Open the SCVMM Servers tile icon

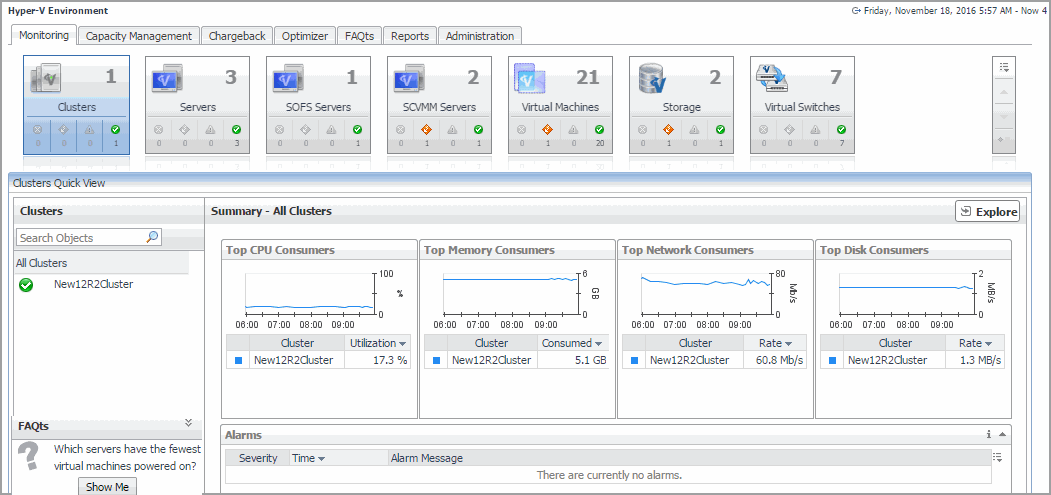click(x=408, y=78)
